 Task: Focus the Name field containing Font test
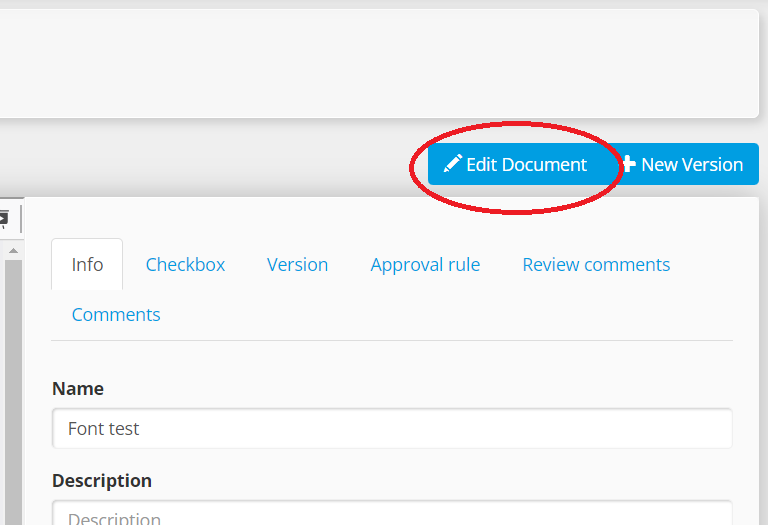[392, 429]
